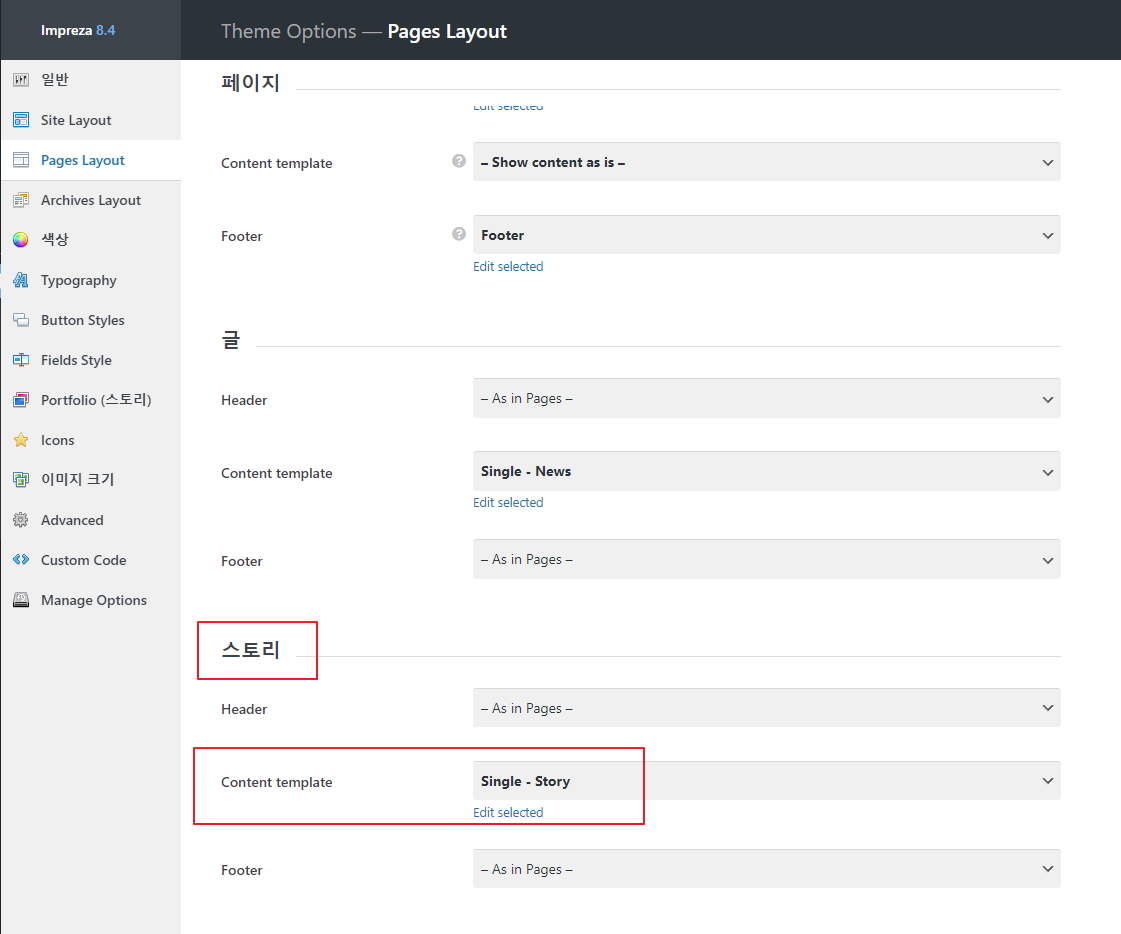Click Edit selected under Single - Story
This screenshot has height=934, width=1121.
(508, 812)
